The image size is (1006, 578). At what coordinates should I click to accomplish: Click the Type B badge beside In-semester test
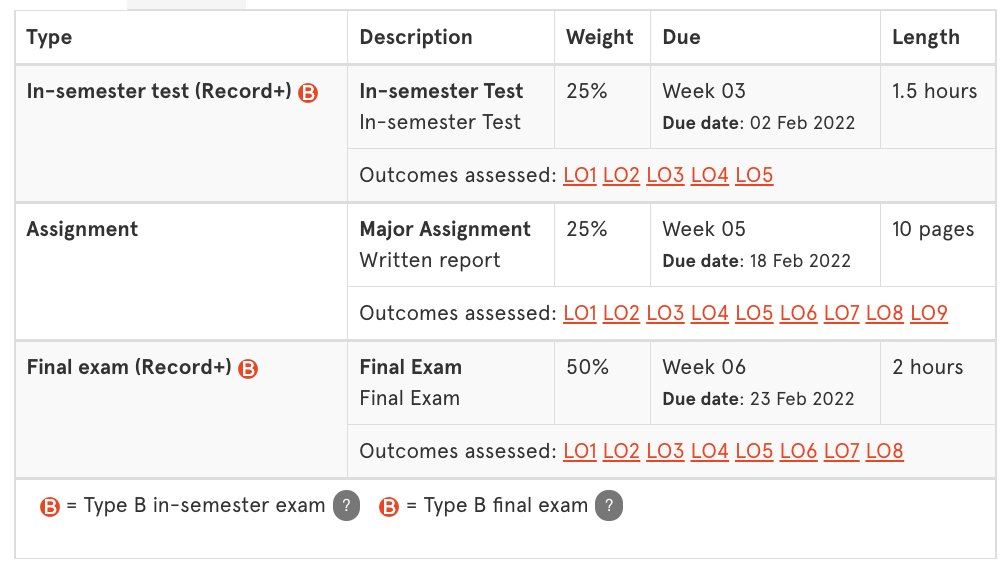[x=308, y=91]
